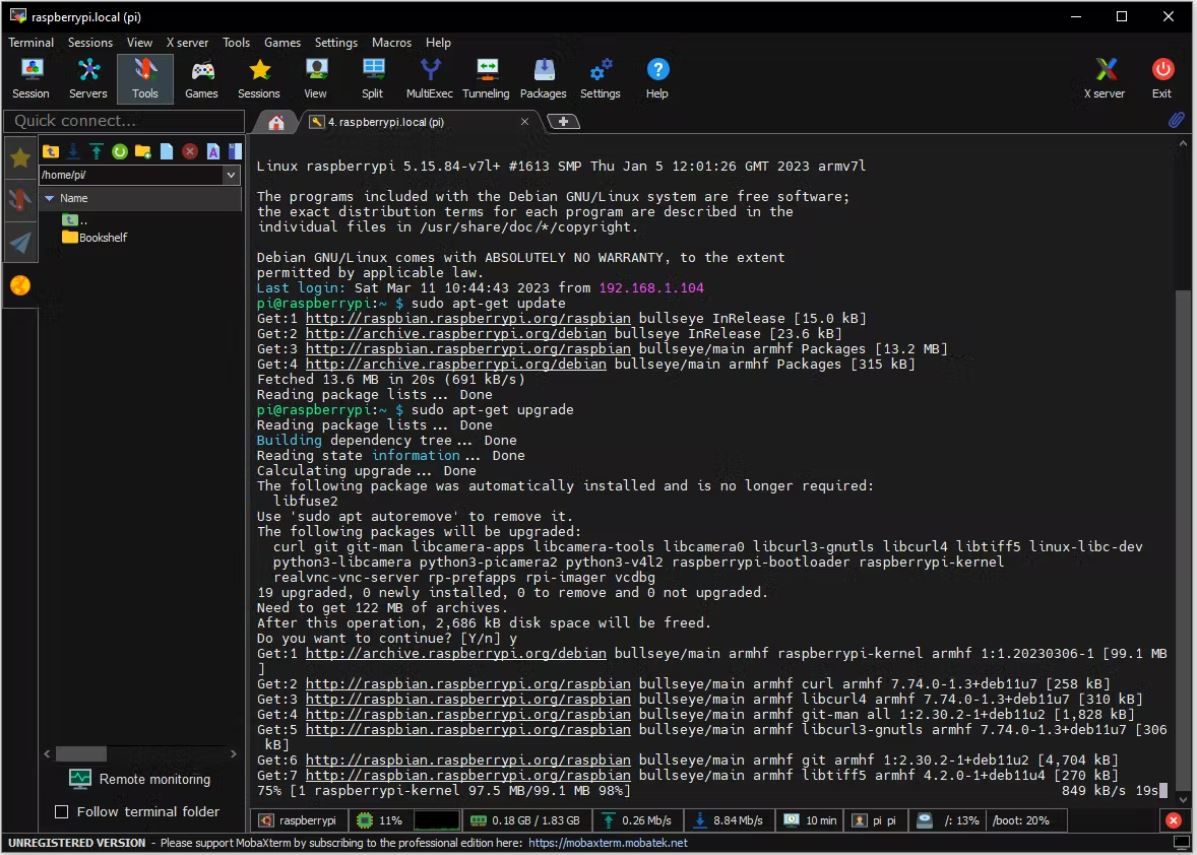The image size is (1197, 855).
Task: Click the rename/text 'A' file icon
Action: pyautogui.click(x=213, y=151)
